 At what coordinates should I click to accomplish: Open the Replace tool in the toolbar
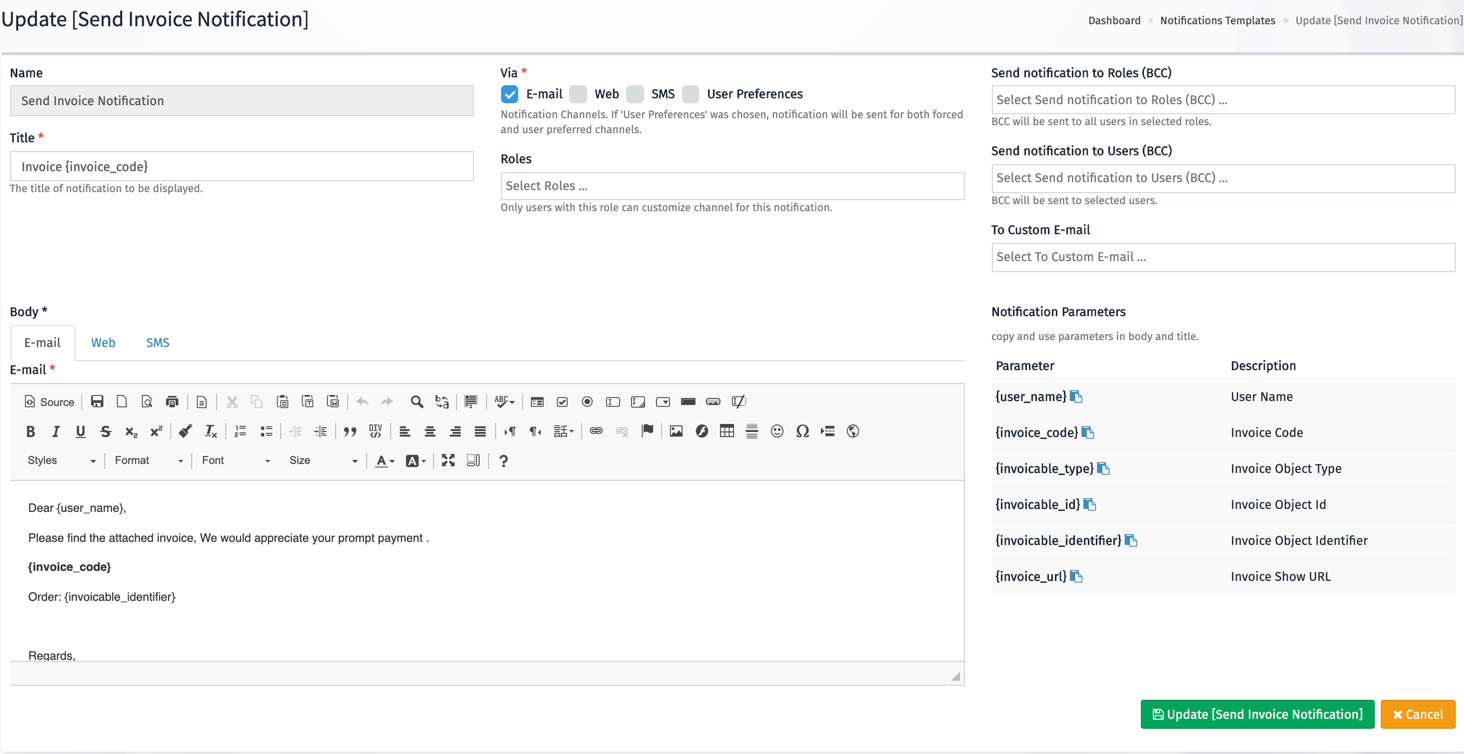[442, 402]
